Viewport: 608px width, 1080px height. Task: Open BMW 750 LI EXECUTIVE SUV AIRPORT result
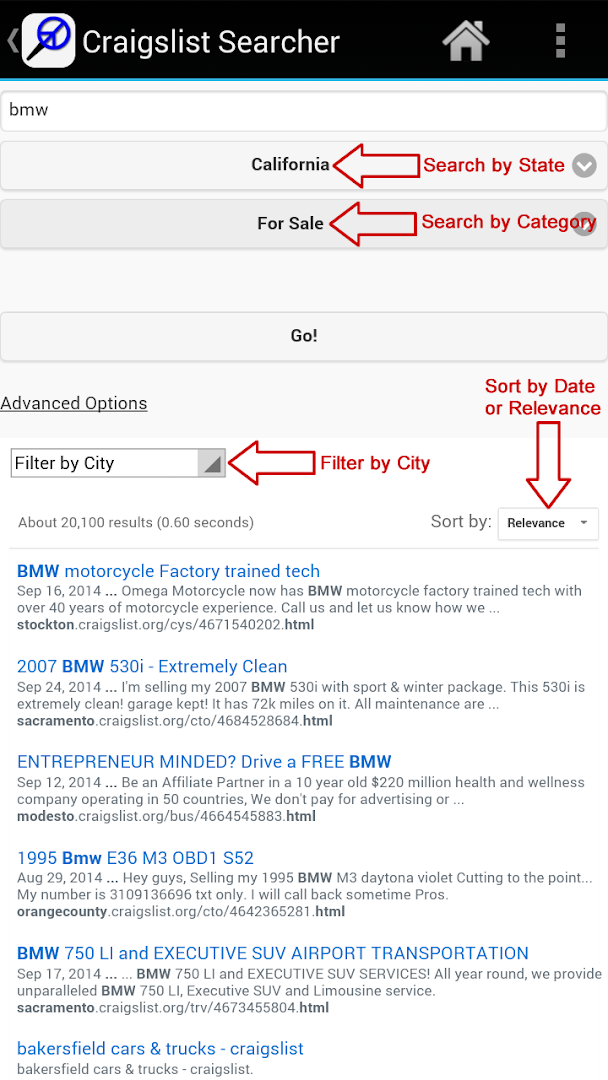coord(273,953)
